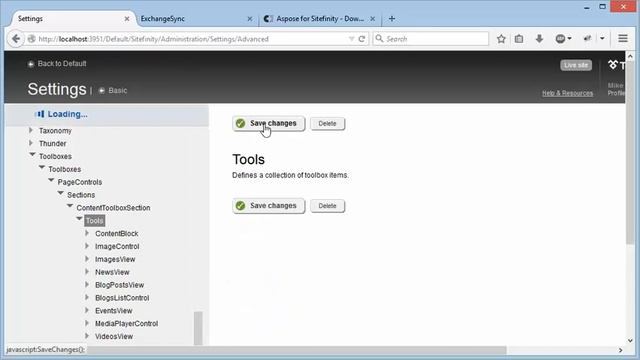Screen dimensions: 640x360
Task: Open the URL history dropdown arrow
Action: (351, 39)
